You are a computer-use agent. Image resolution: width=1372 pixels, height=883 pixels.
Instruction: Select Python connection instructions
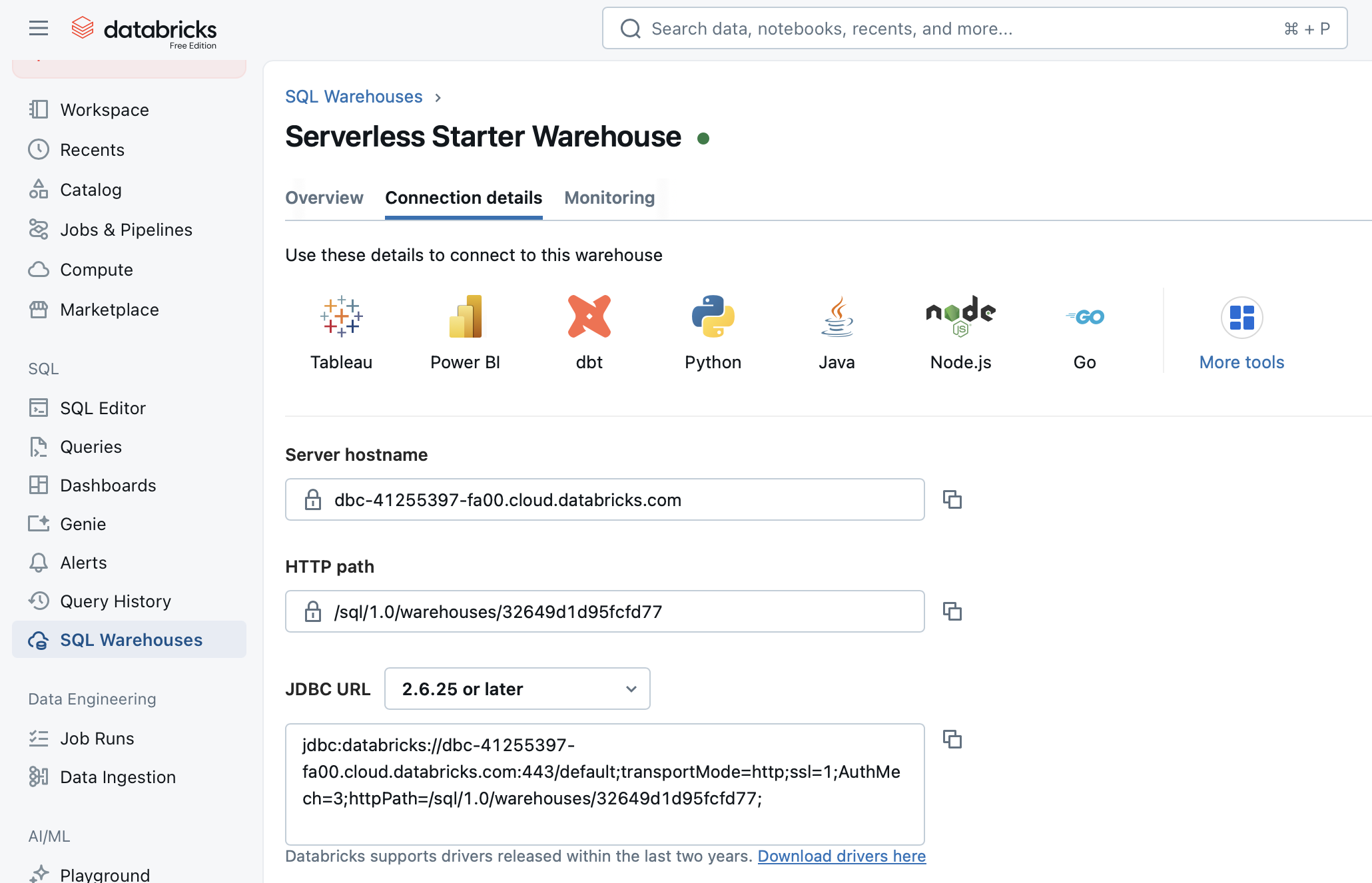click(713, 331)
